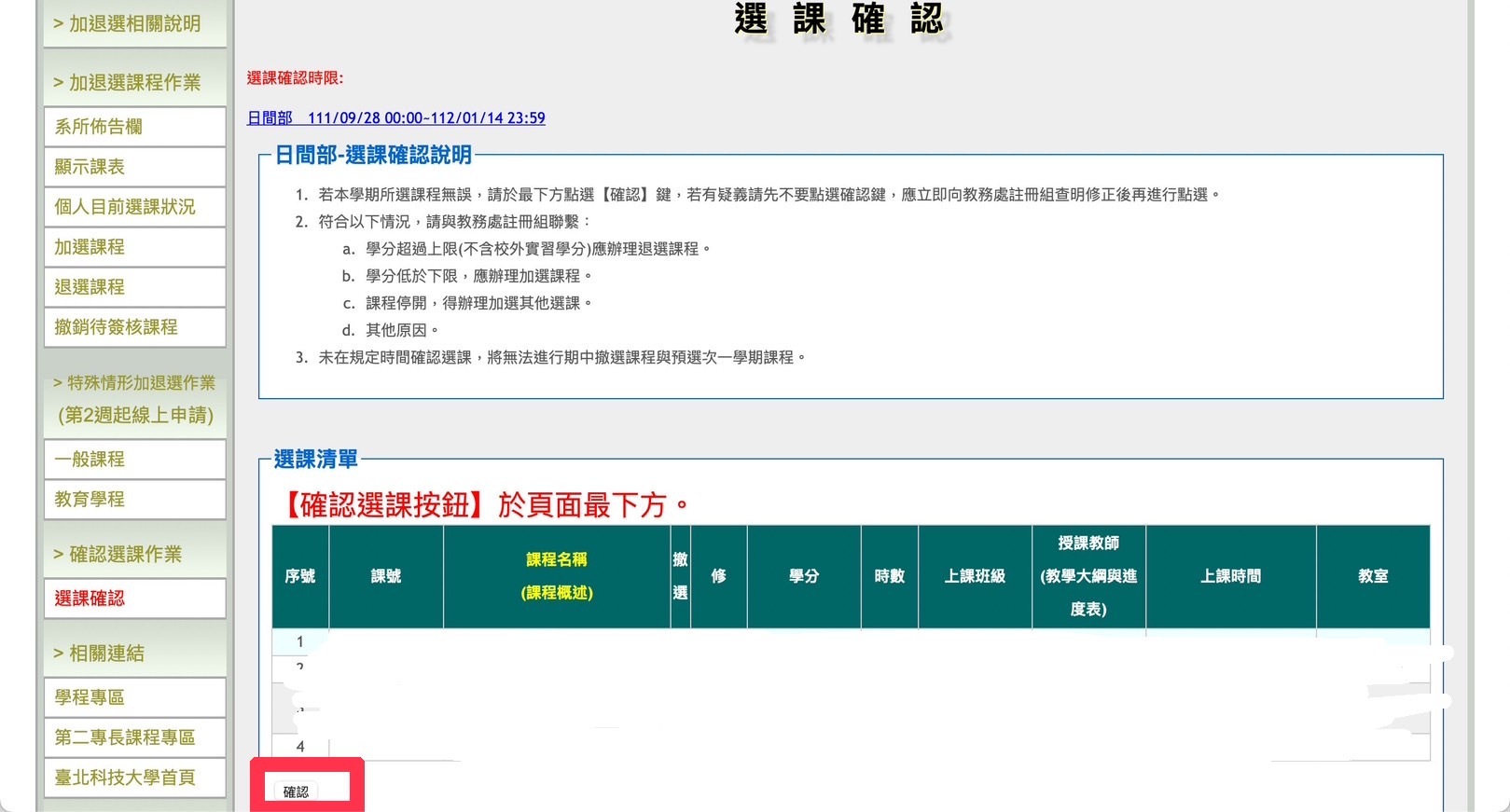Open 系所佈告欄 menu item
Screen dimensions: 1510x812
pos(135,127)
